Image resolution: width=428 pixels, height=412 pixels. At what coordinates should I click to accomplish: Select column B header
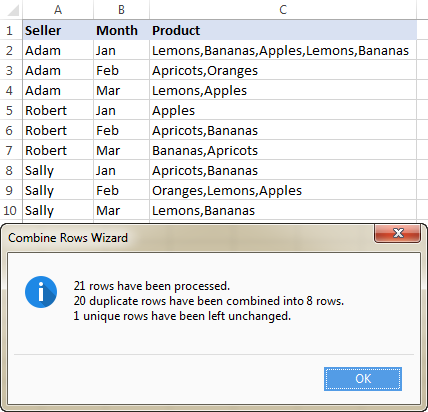point(121,10)
